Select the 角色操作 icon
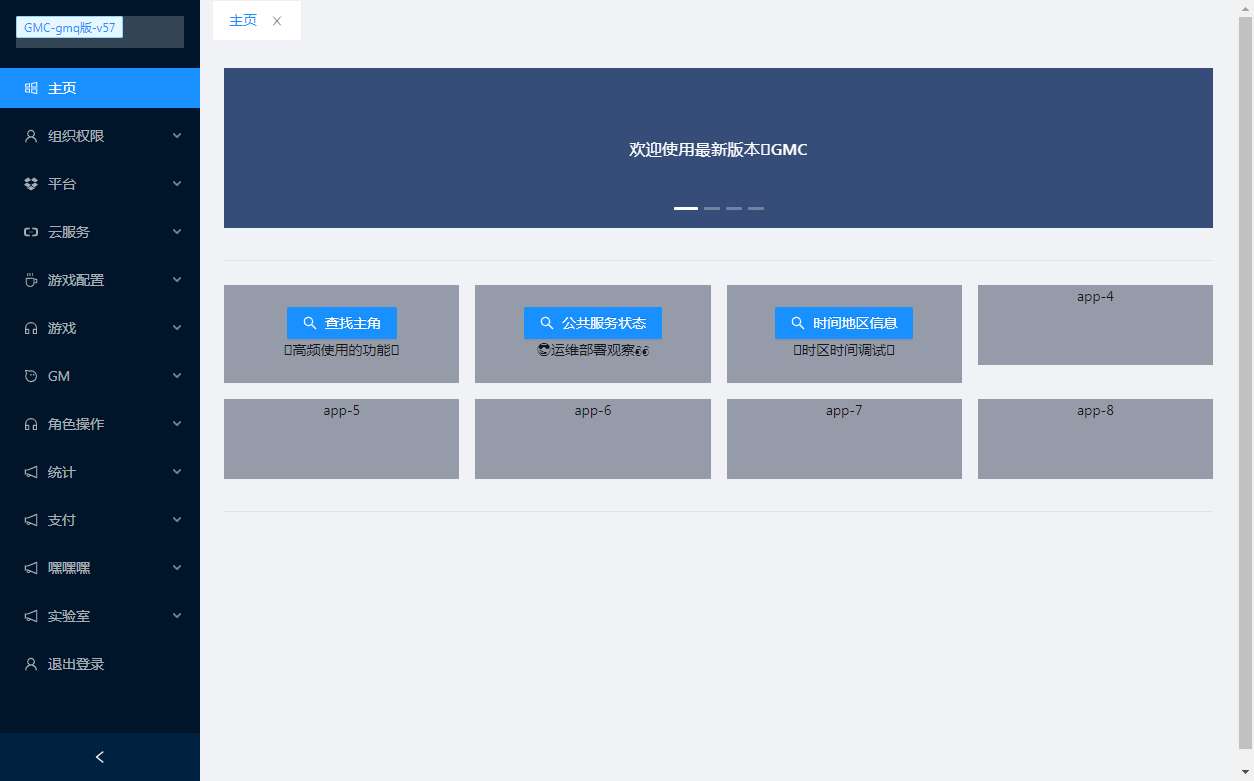Screen dimensions: 1254x781 pyautogui.click(x=30, y=423)
